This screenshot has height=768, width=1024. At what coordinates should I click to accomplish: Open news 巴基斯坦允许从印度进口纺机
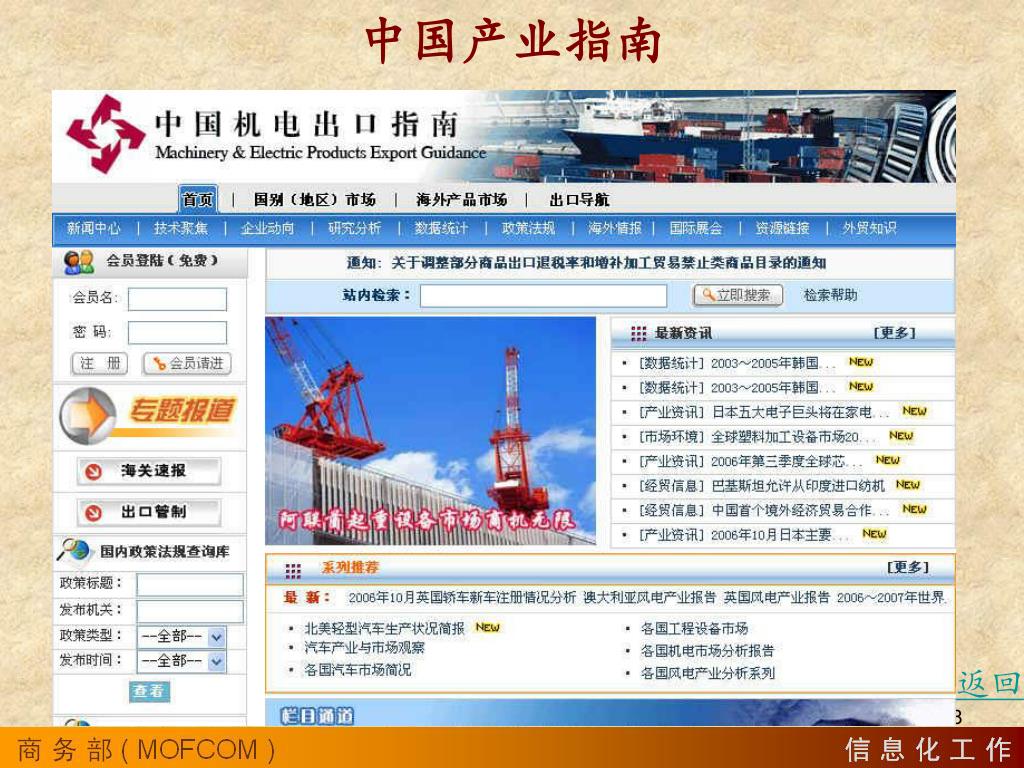(798, 486)
